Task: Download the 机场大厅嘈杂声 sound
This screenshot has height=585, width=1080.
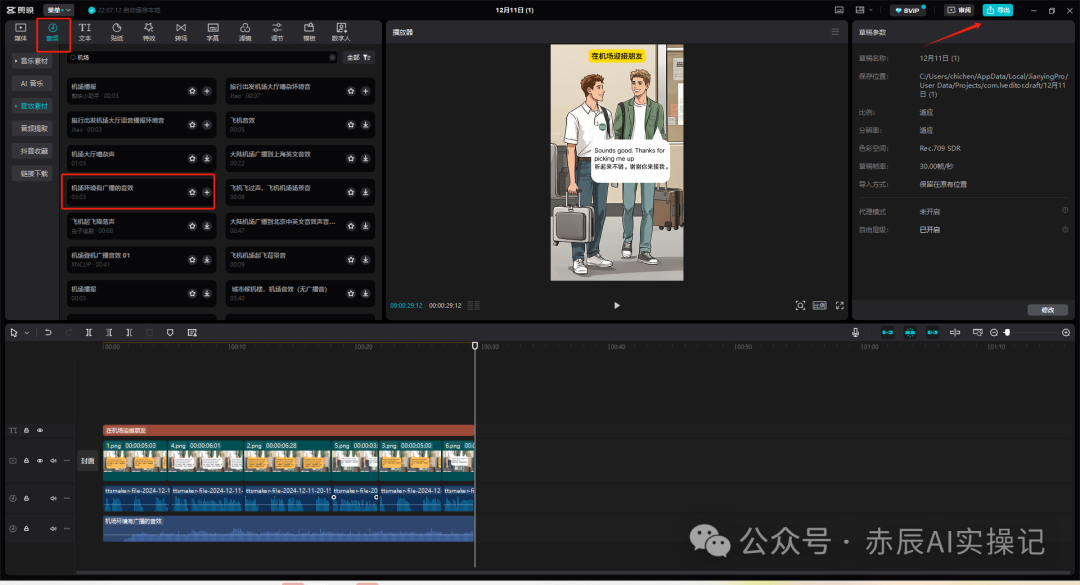Action: pyautogui.click(x=207, y=158)
